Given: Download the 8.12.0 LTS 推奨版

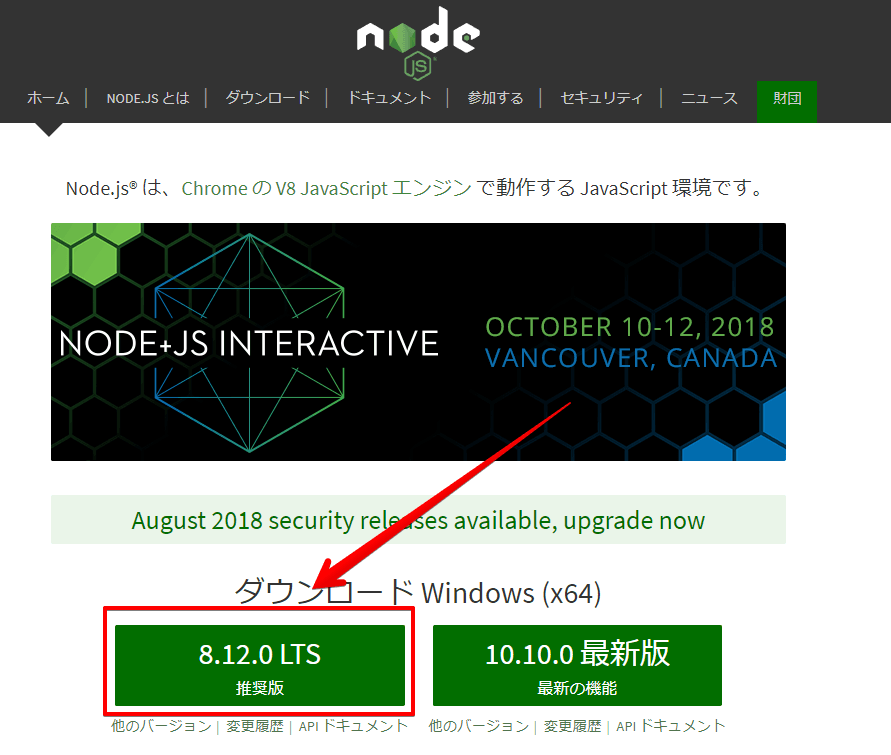Looking at the screenshot, I should (x=260, y=665).
